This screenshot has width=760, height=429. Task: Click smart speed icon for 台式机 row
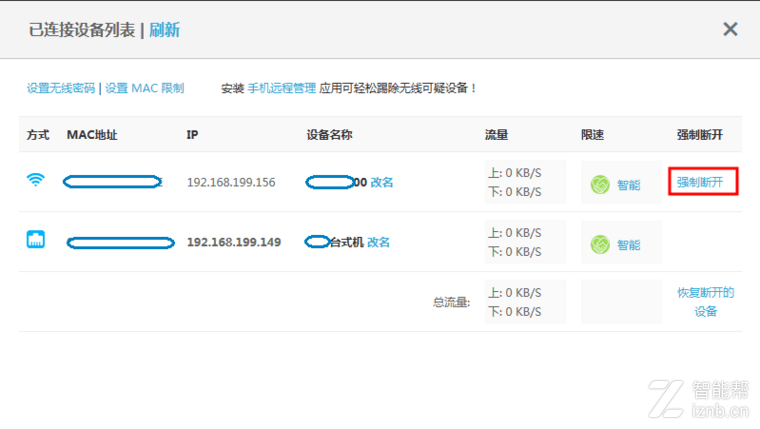pos(600,245)
